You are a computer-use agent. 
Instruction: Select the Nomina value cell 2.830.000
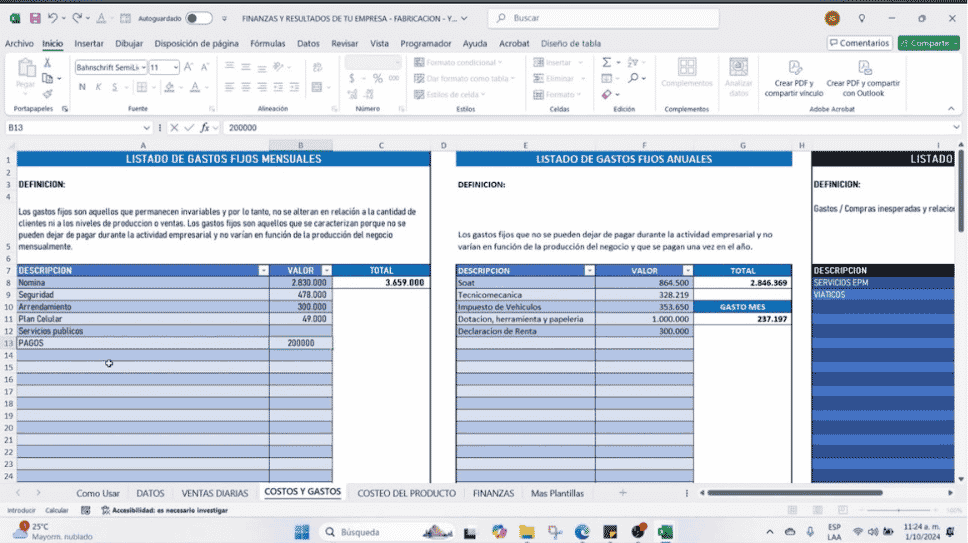tap(301, 283)
